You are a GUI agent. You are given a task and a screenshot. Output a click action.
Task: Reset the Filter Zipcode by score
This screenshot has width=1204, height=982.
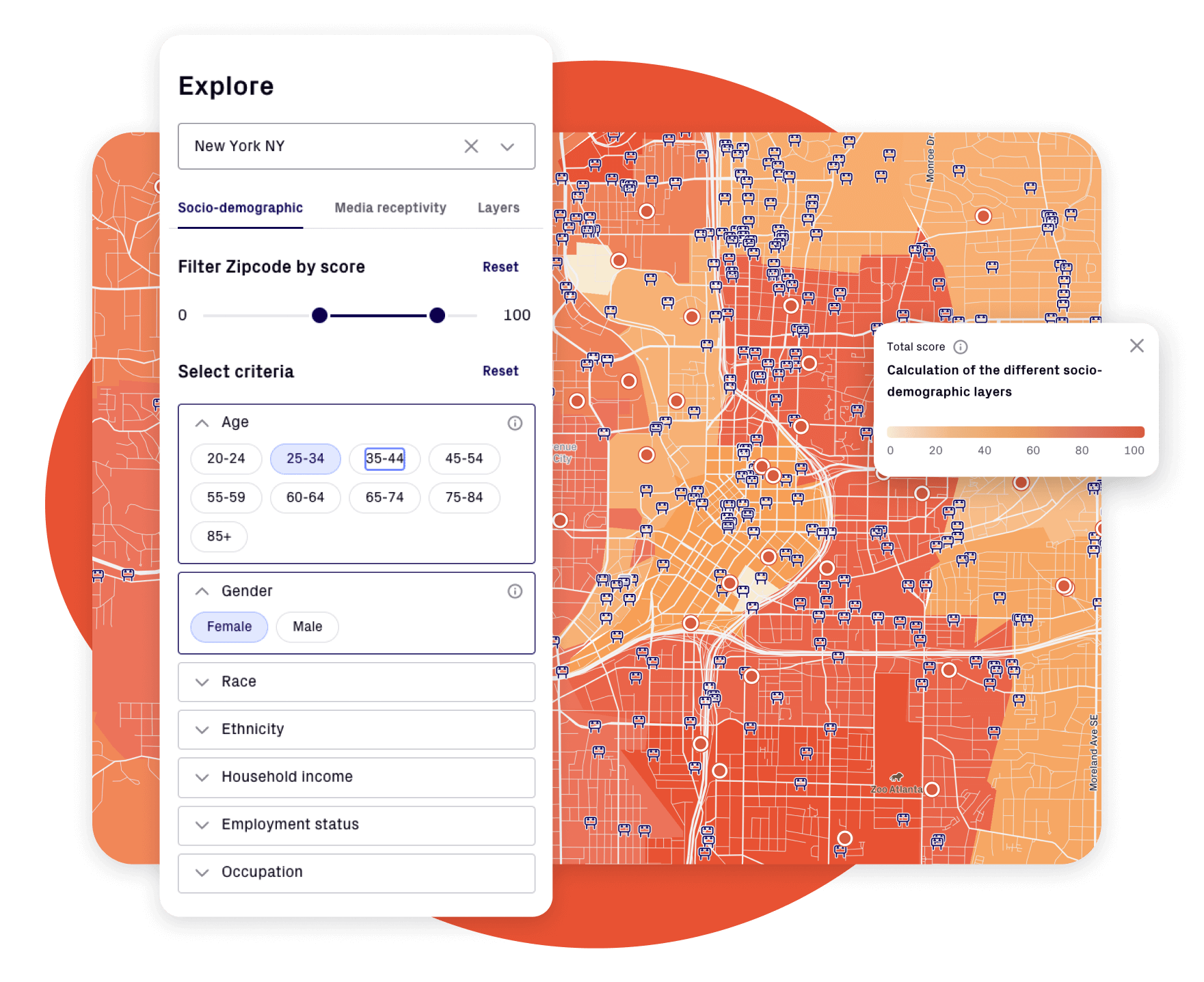click(x=500, y=267)
